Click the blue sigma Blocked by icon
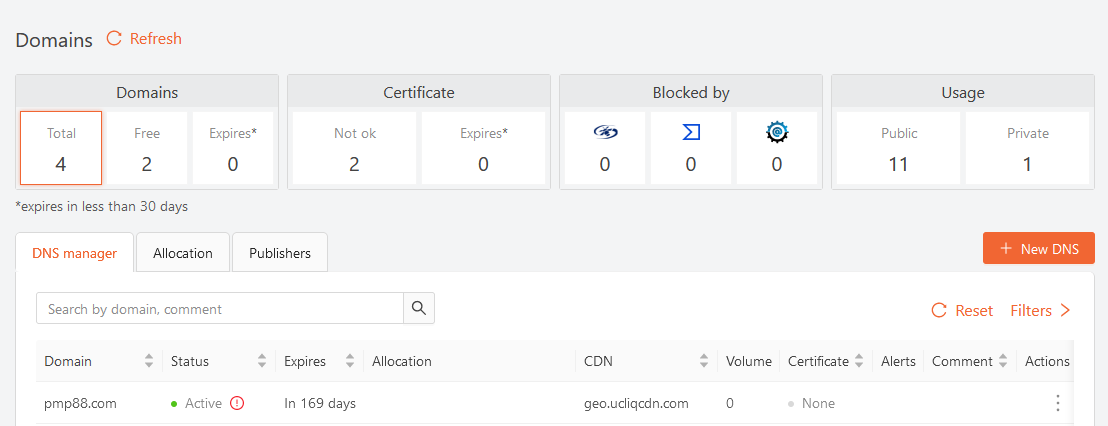This screenshot has height=426, width=1108. [x=691, y=132]
